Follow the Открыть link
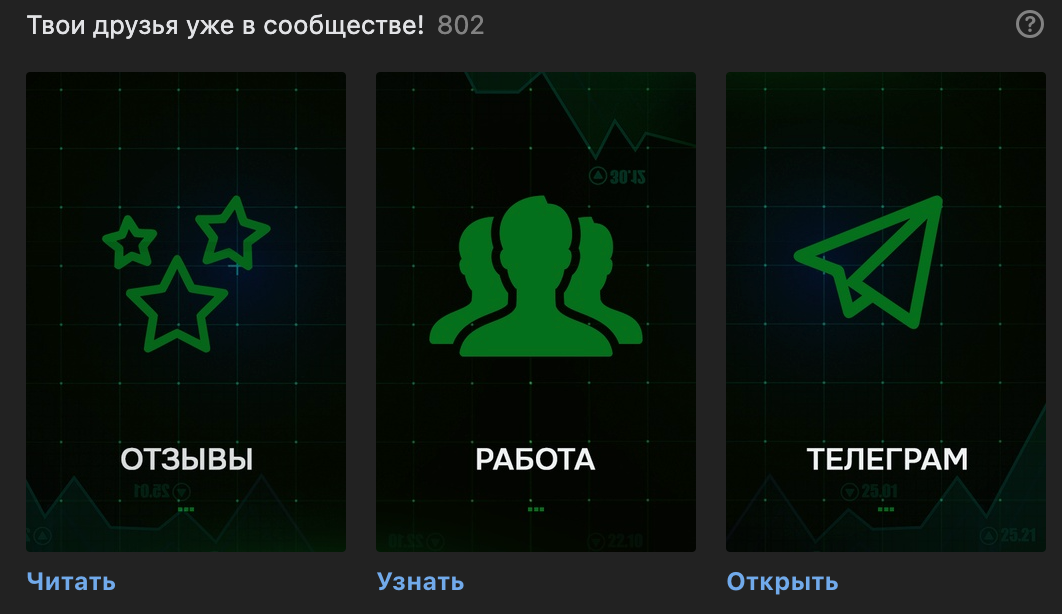This screenshot has height=614, width=1062. [x=782, y=582]
